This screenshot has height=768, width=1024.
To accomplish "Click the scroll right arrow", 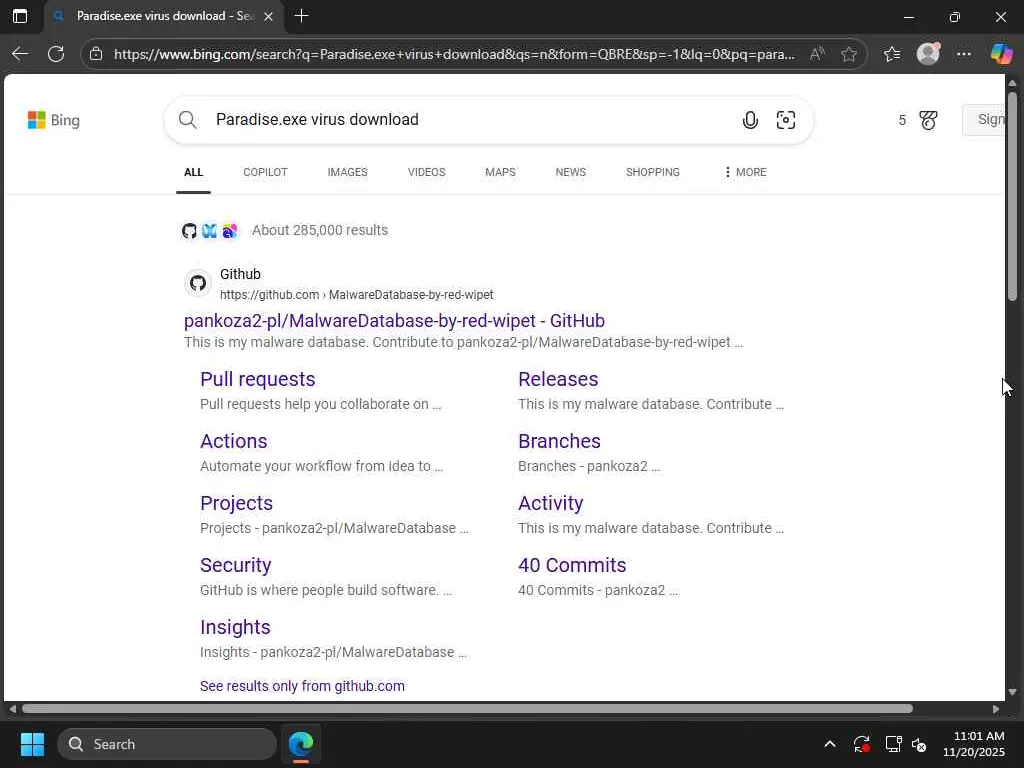I will (x=996, y=709).
